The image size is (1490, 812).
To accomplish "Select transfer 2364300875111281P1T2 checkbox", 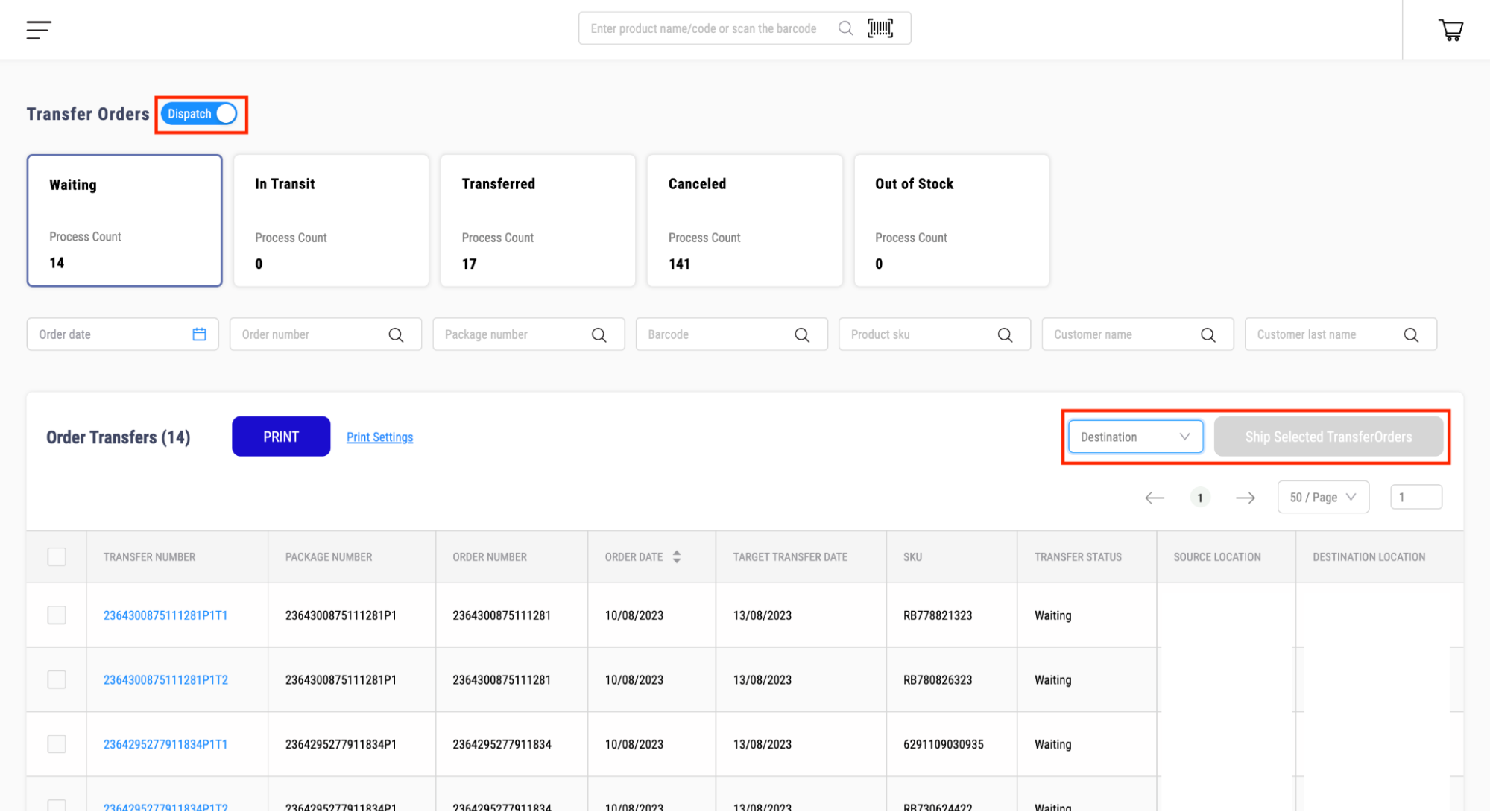I will pos(57,679).
